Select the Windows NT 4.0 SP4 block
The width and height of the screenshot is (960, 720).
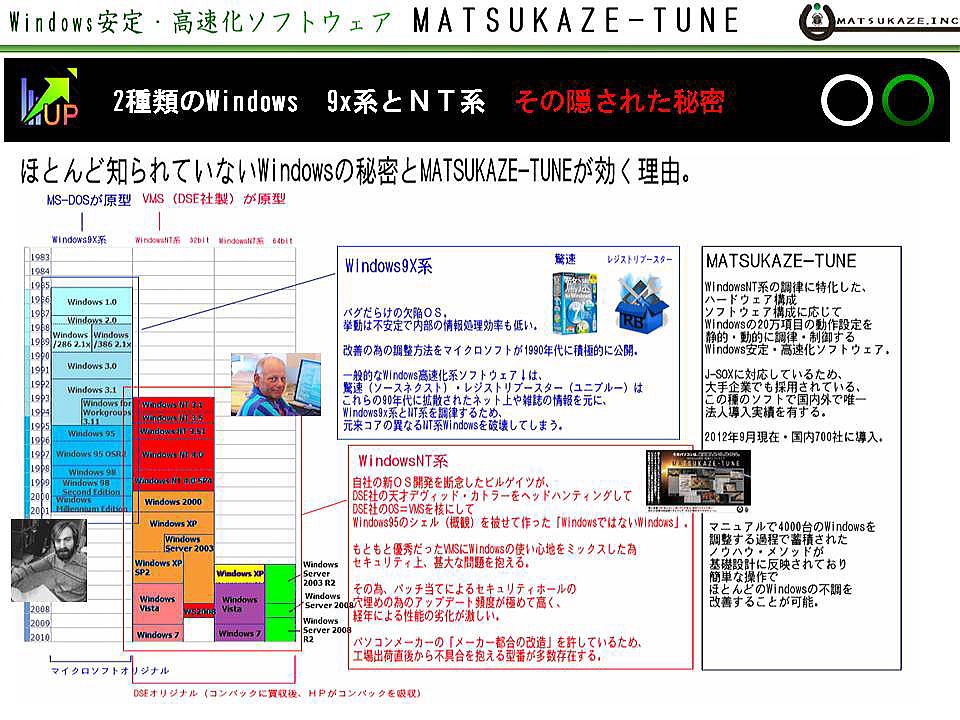point(173,481)
